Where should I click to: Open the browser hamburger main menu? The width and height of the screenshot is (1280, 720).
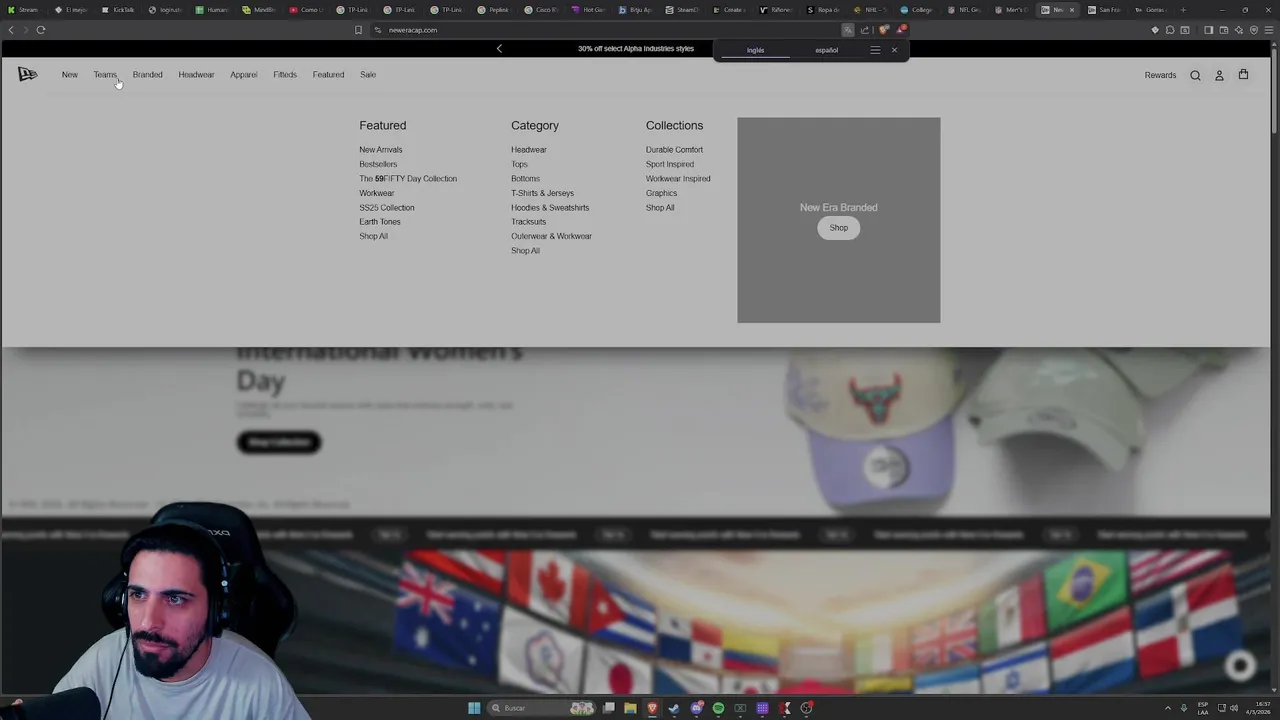tap(1268, 30)
